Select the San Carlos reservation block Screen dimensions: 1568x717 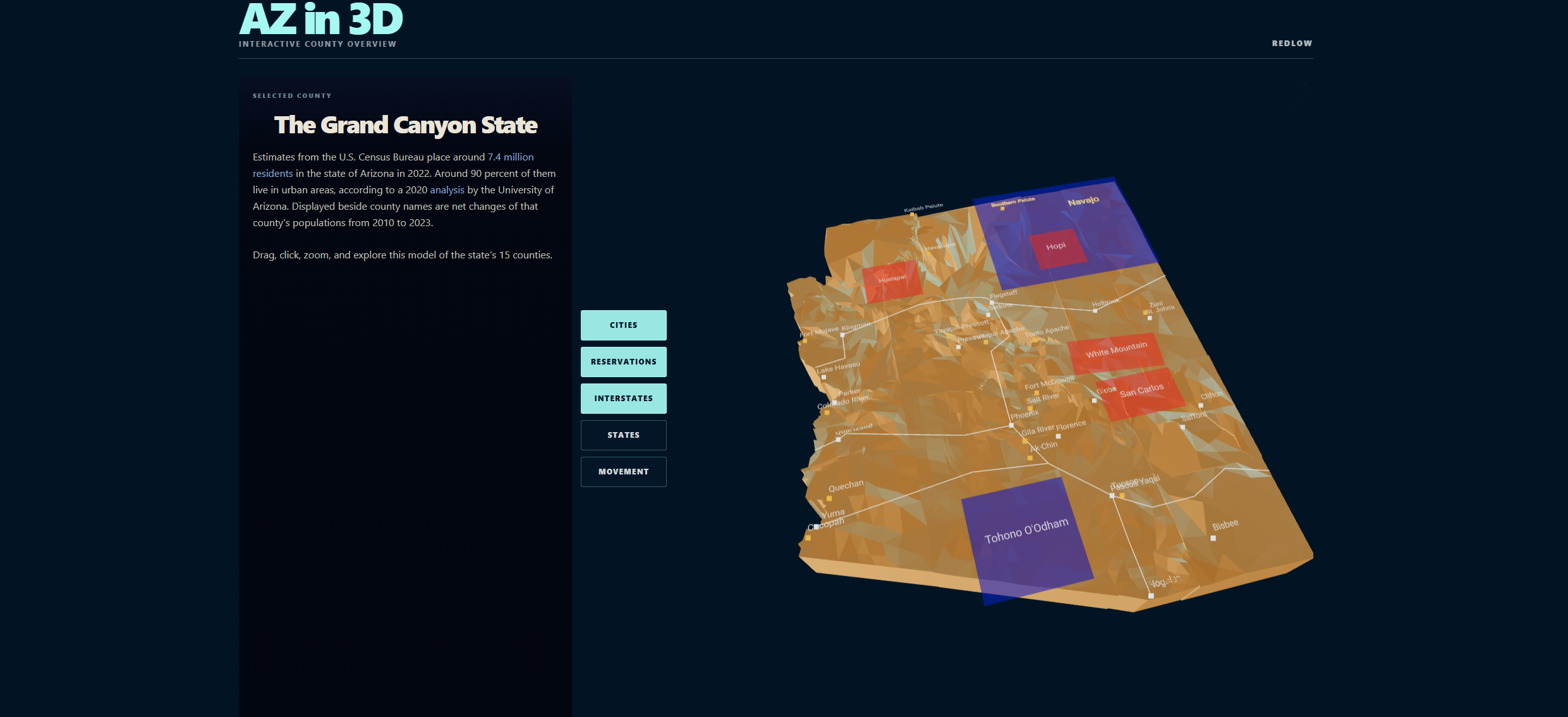[1141, 393]
